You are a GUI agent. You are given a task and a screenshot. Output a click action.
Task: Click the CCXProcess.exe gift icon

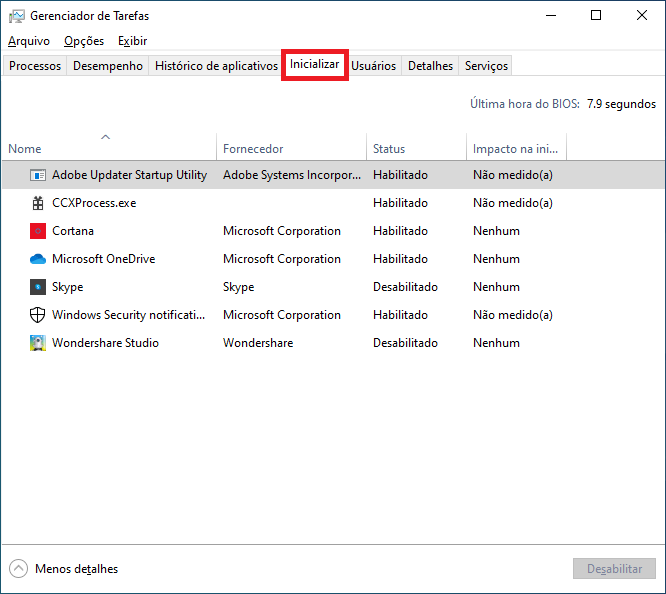tap(38, 203)
